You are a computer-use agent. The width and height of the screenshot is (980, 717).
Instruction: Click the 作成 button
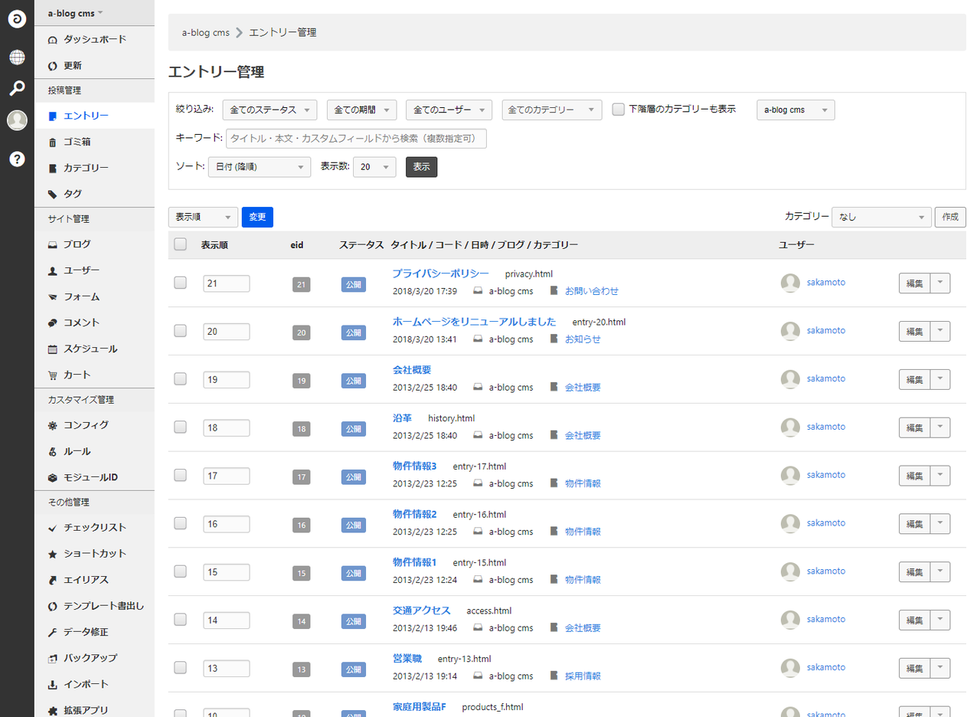click(x=949, y=217)
